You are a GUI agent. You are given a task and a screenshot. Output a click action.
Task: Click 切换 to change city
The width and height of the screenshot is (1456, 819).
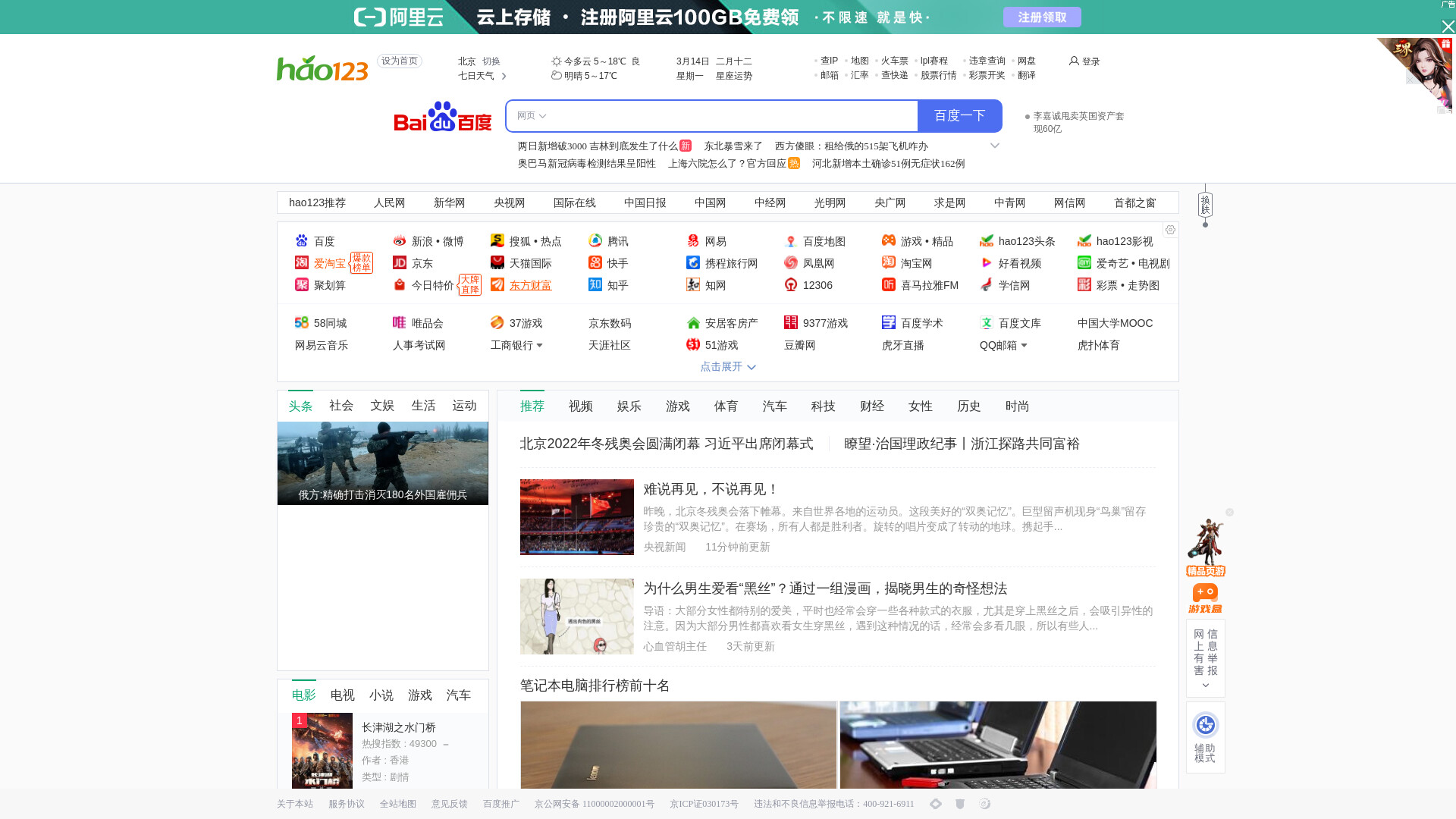(x=491, y=61)
